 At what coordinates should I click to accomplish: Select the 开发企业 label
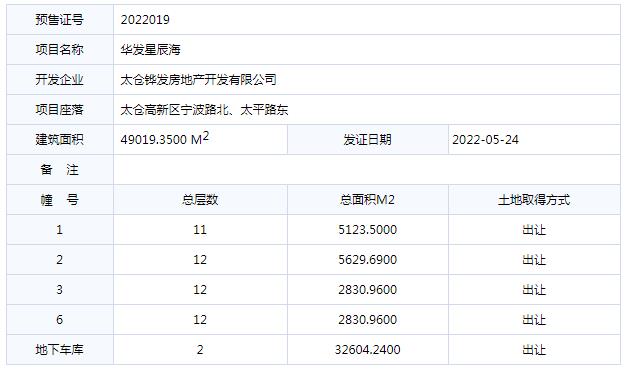point(60,80)
